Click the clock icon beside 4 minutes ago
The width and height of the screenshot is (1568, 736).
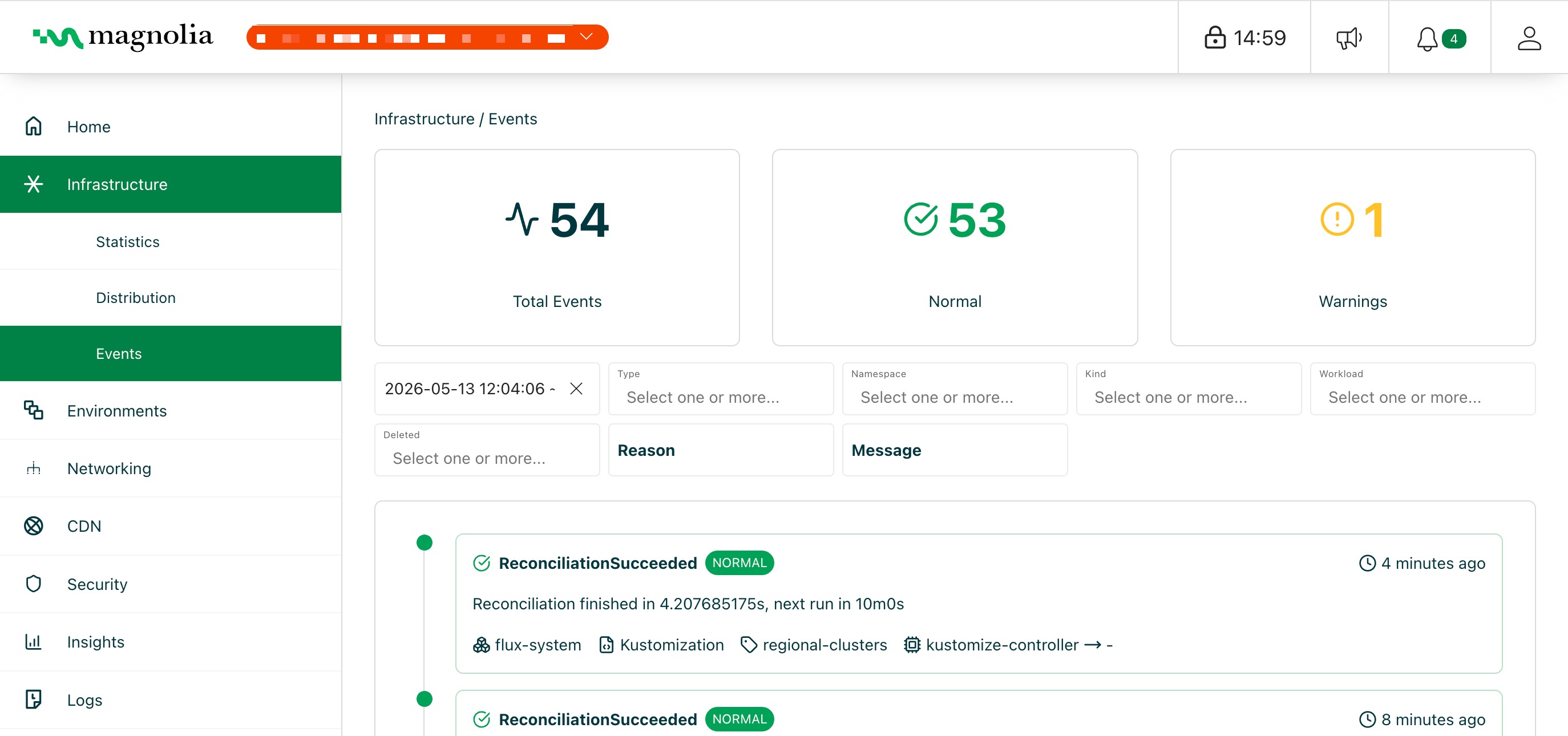1367,563
